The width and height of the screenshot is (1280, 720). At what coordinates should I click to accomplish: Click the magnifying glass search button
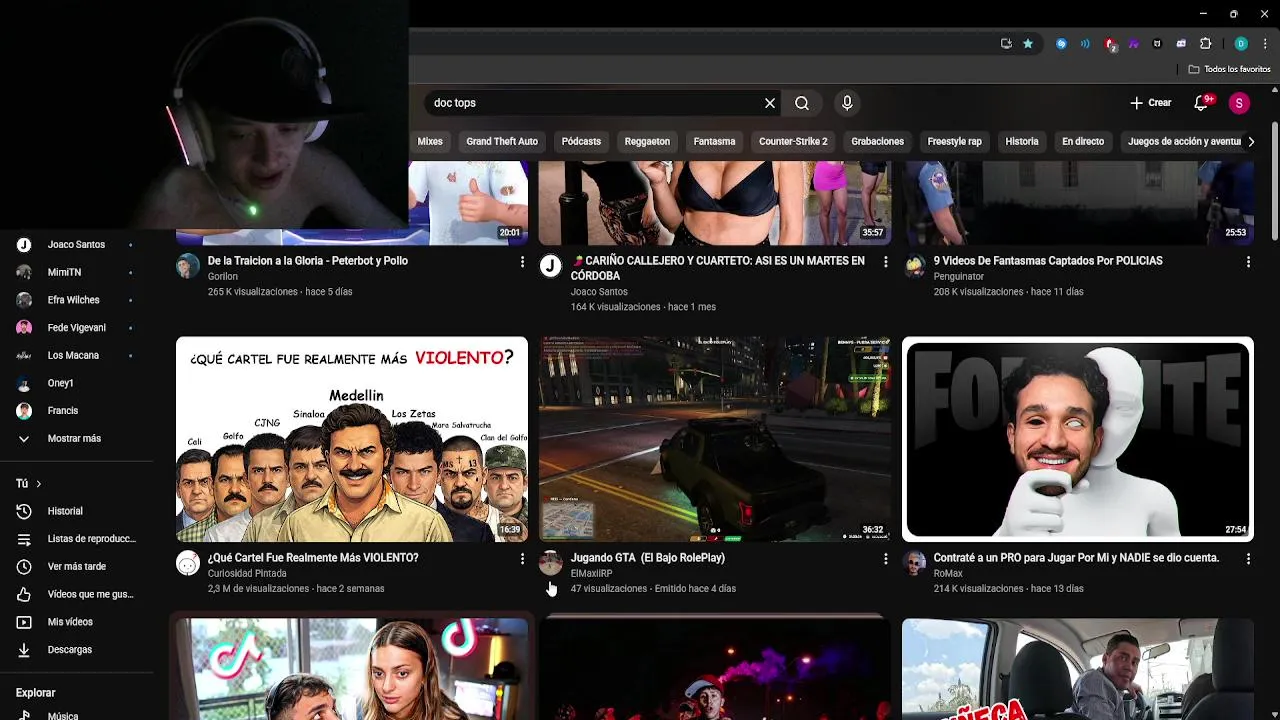[802, 103]
